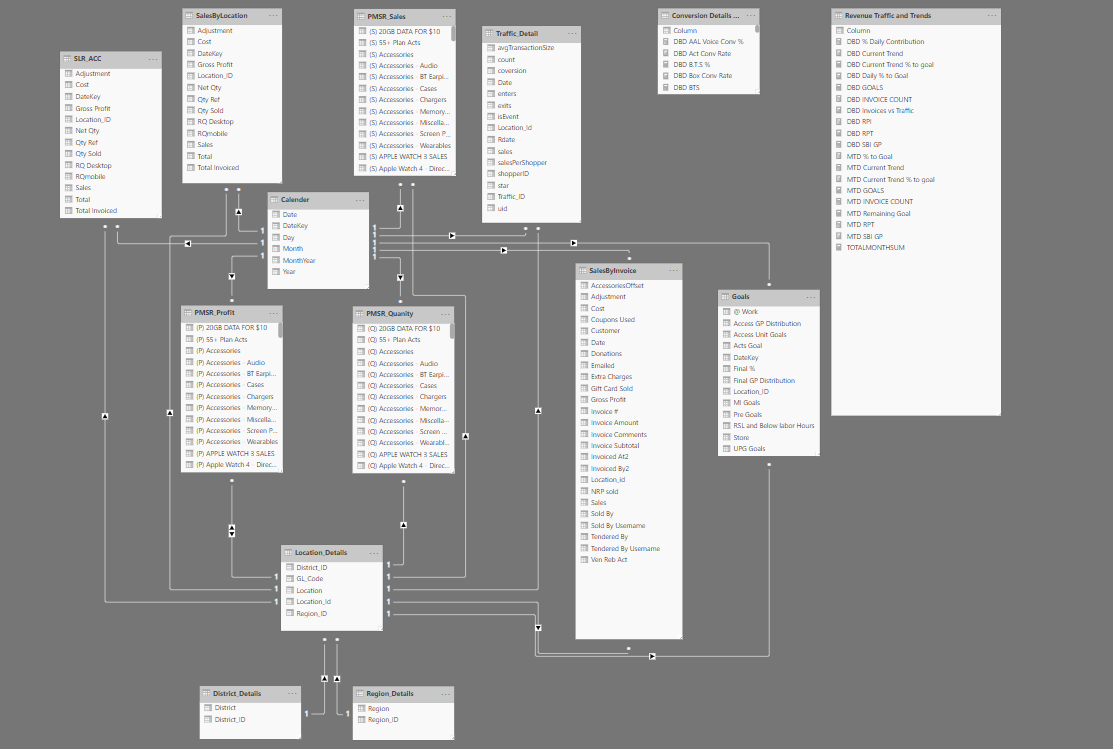Click the scrollbar in PMSR_Profit table

280,330
